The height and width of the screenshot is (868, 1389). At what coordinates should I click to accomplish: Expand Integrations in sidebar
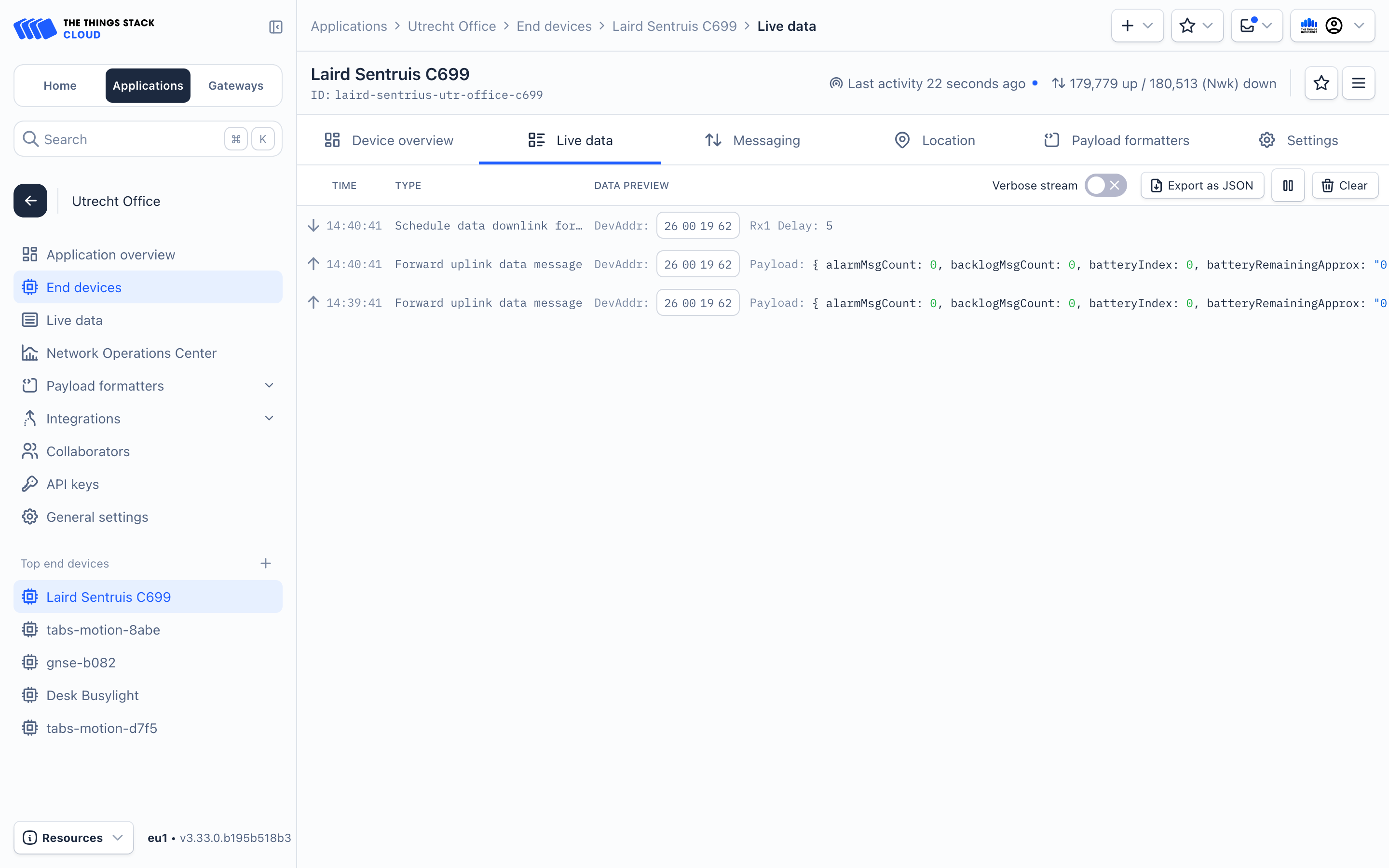point(269,419)
